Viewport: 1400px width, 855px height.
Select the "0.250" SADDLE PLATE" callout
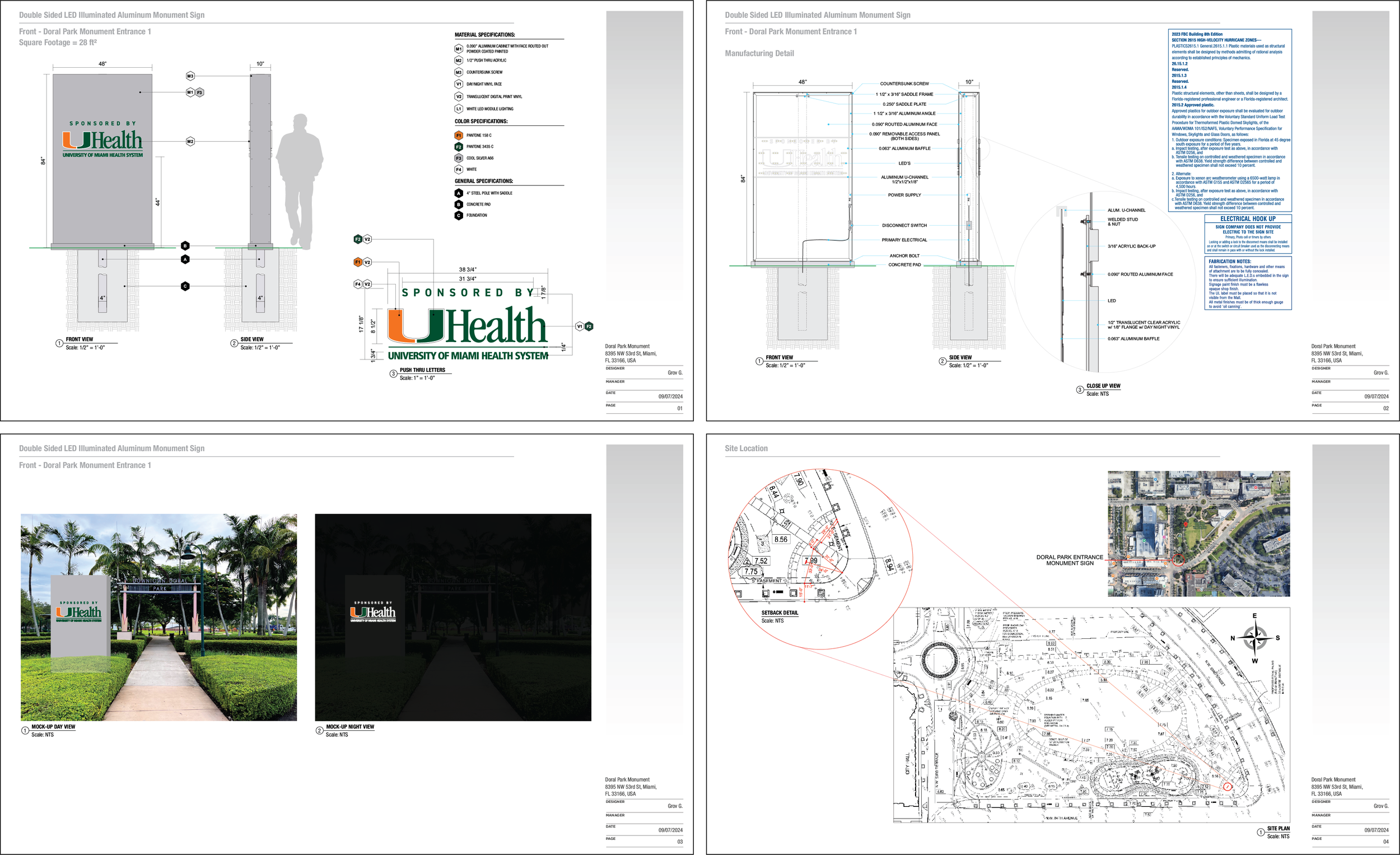[904, 104]
